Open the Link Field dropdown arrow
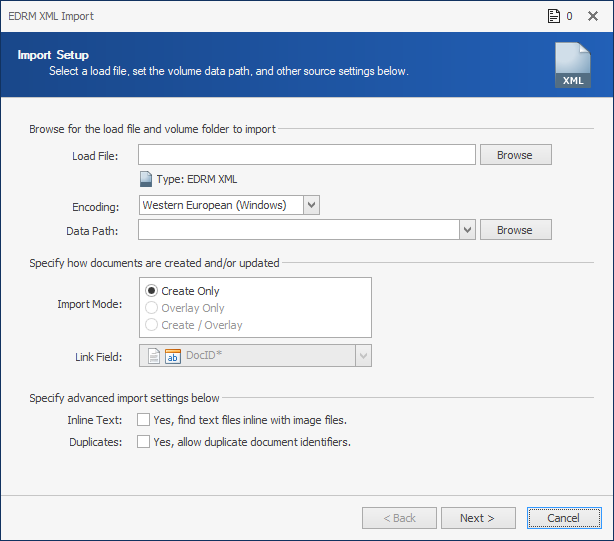Screen dimensions: 614x541 363,356
